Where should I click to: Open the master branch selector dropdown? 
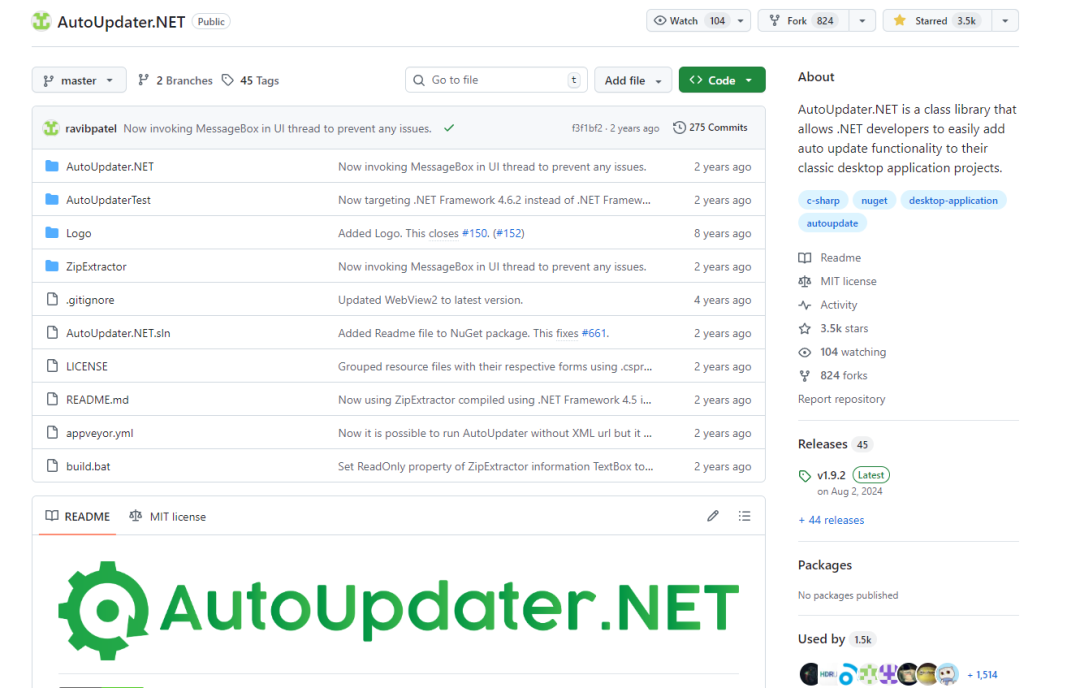click(79, 81)
